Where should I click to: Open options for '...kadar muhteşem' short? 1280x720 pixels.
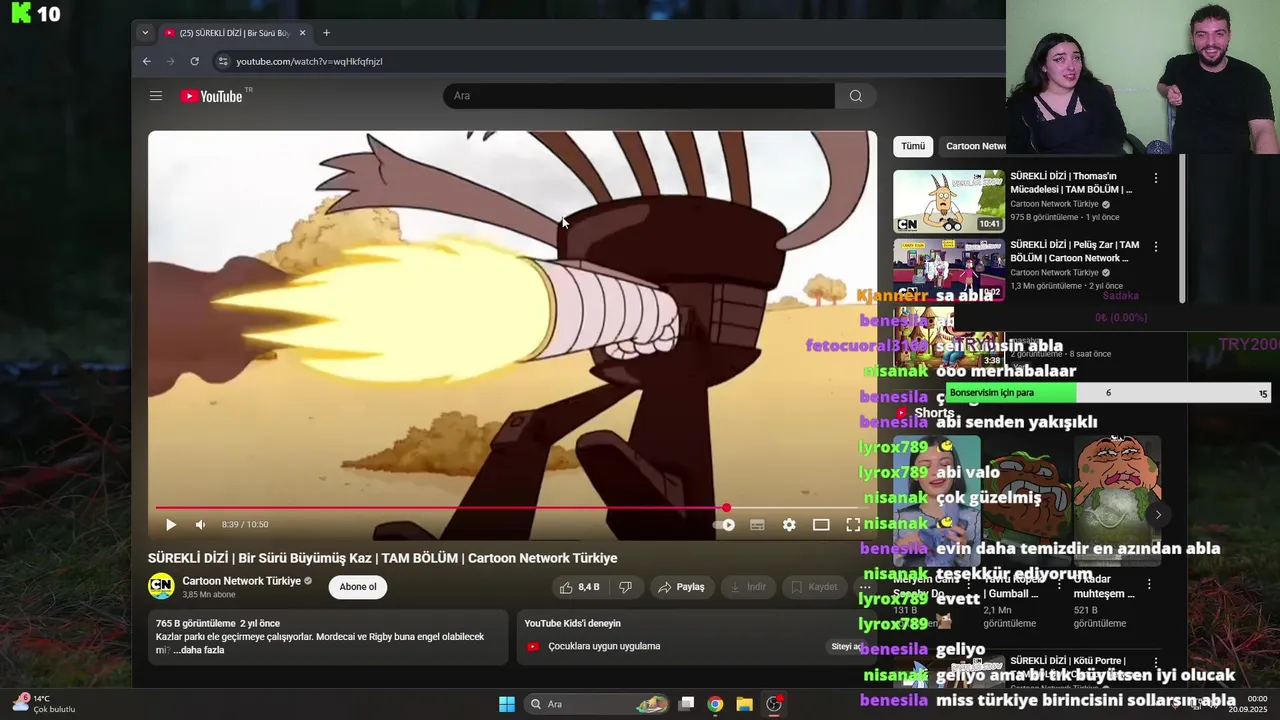pyautogui.click(x=1149, y=584)
